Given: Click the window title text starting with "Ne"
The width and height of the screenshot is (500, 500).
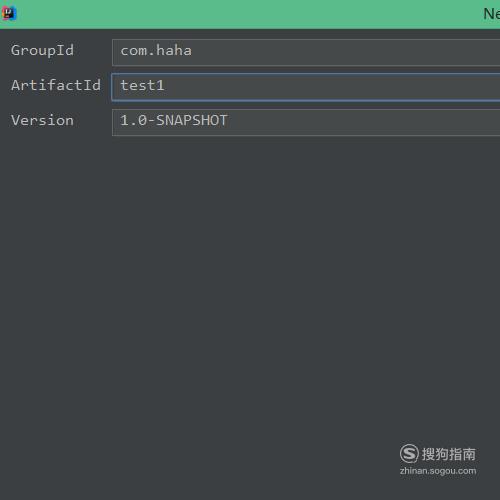Looking at the screenshot, I should pyautogui.click(x=492, y=14).
